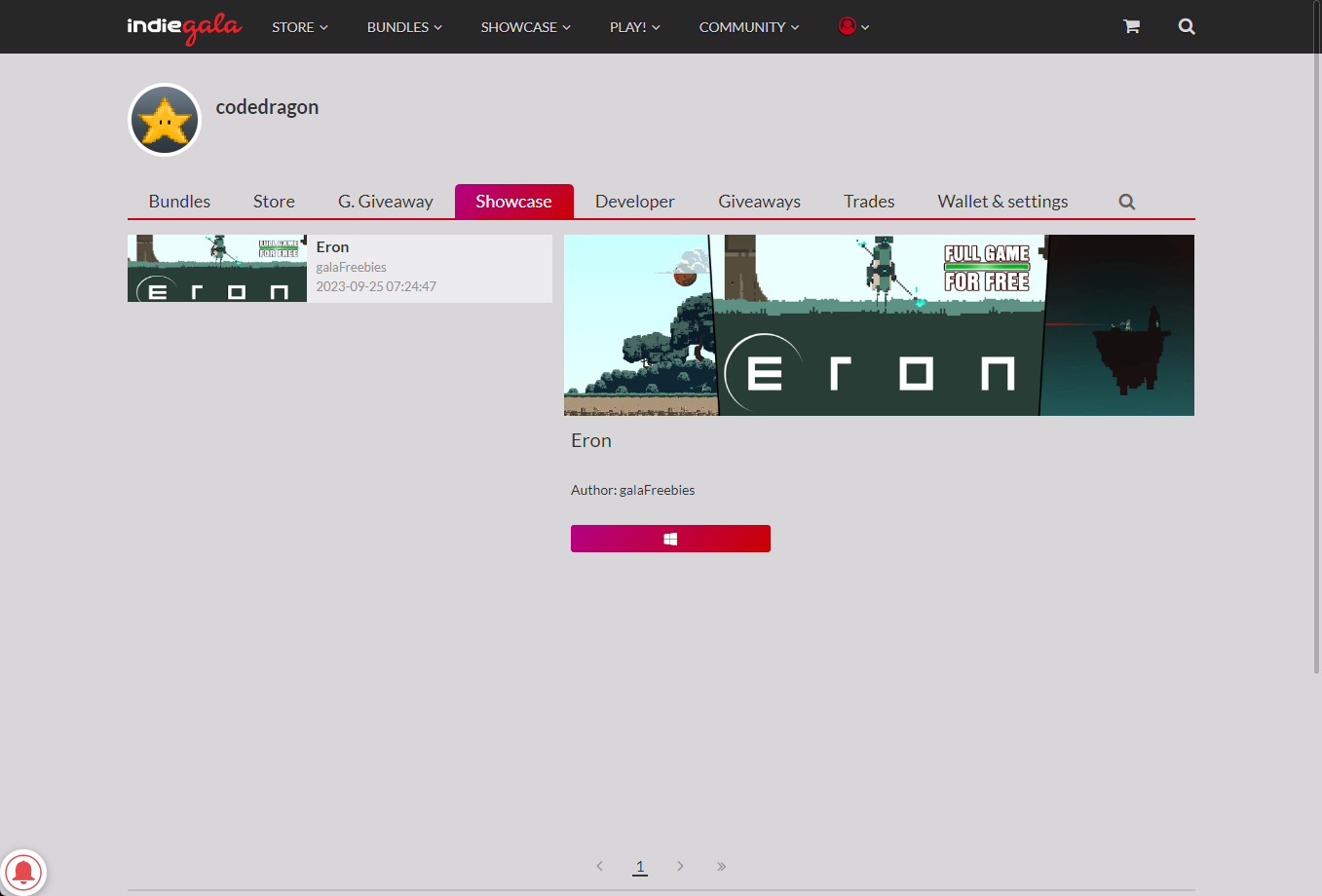The height and width of the screenshot is (896, 1322).
Task: Click the red user account icon
Action: point(848,26)
